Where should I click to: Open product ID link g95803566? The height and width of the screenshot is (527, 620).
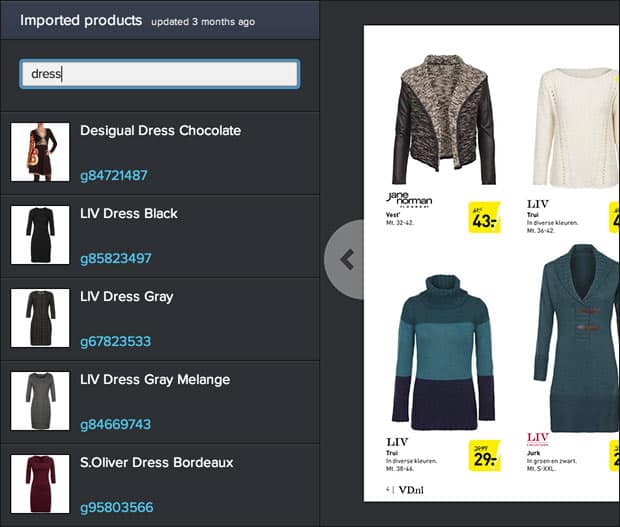click(116, 507)
